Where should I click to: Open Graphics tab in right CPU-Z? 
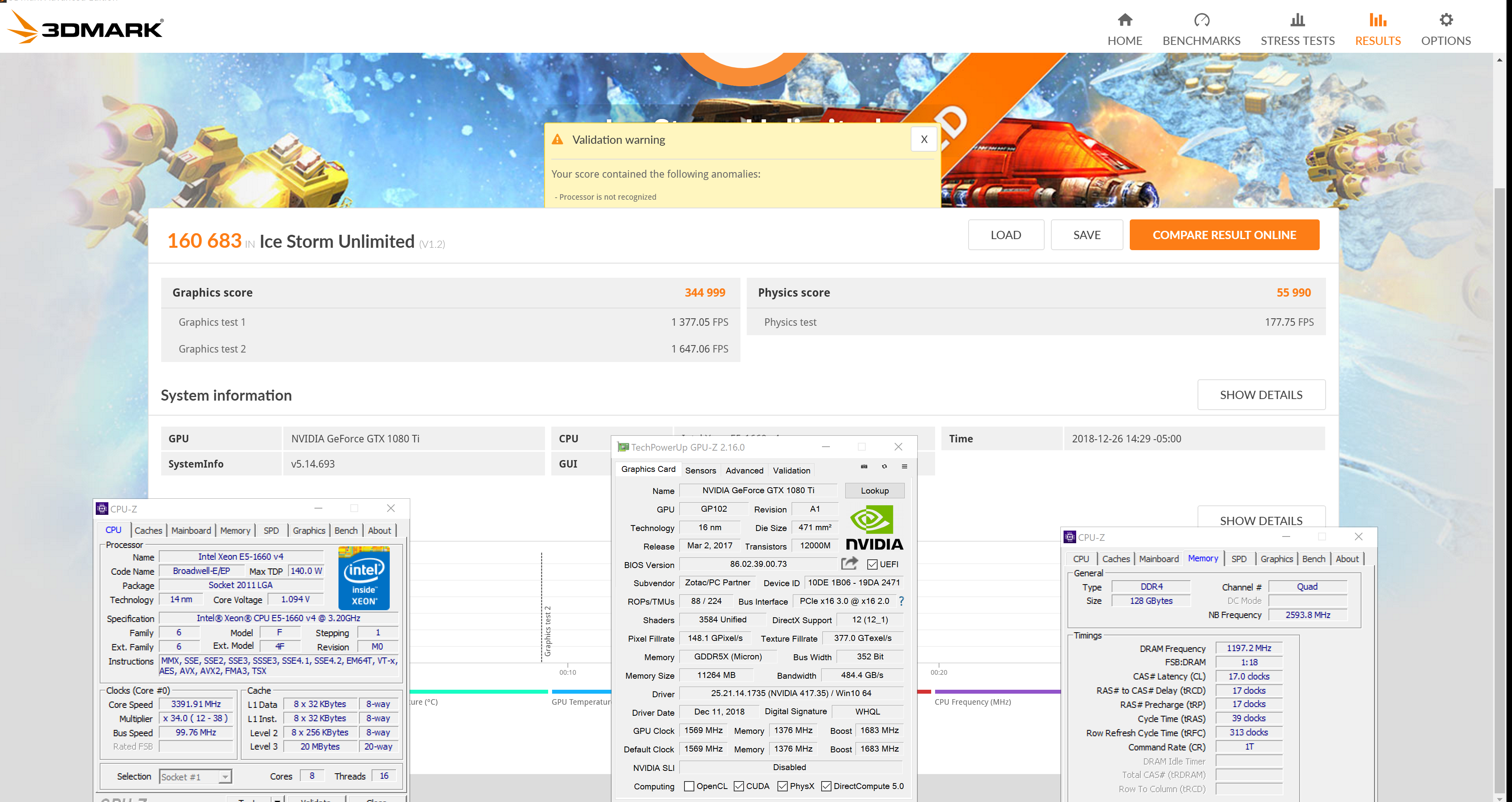1277,559
